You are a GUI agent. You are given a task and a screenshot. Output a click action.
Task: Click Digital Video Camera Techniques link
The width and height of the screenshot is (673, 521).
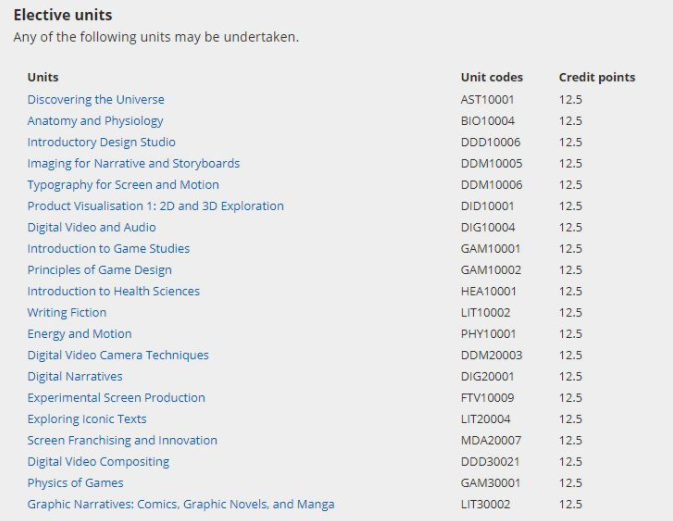pos(118,355)
